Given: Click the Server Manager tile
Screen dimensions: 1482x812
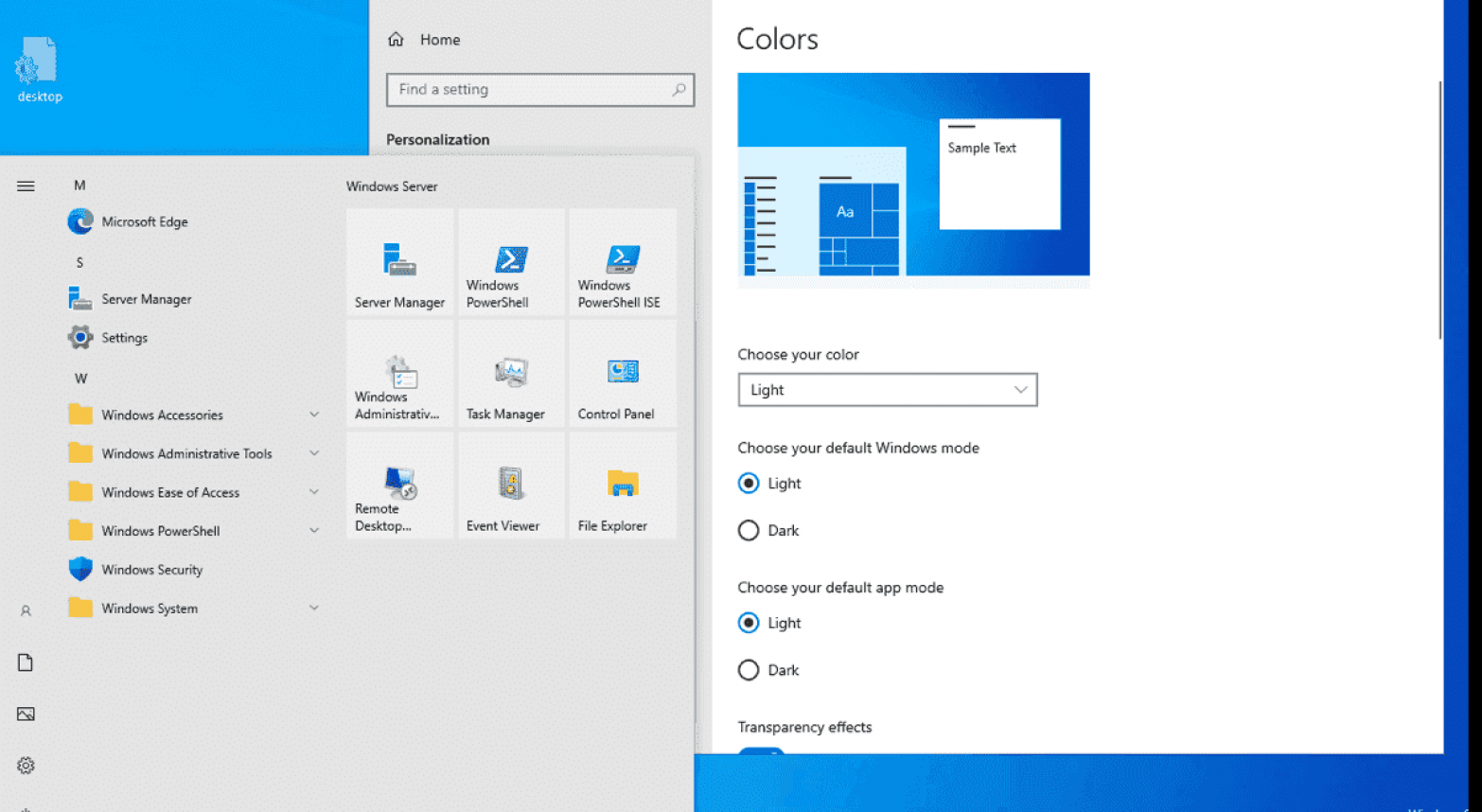Looking at the screenshot, I should click(399, 262).
